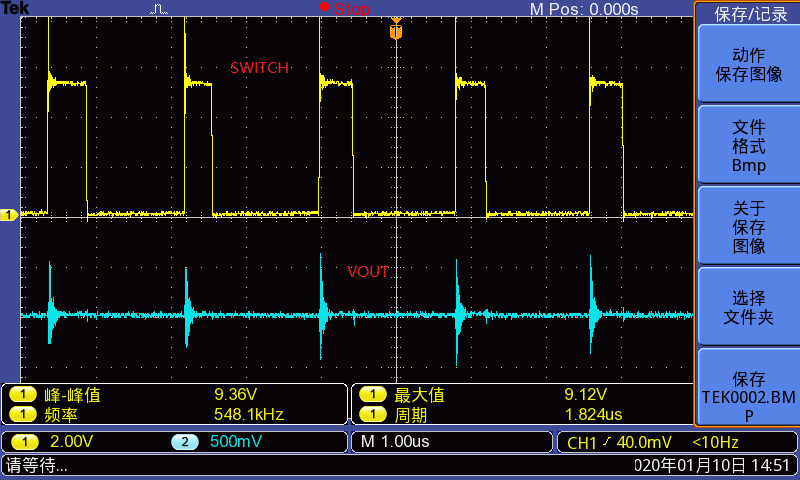Click the M Pos: 0.000s readout

(x=584, y=9)
